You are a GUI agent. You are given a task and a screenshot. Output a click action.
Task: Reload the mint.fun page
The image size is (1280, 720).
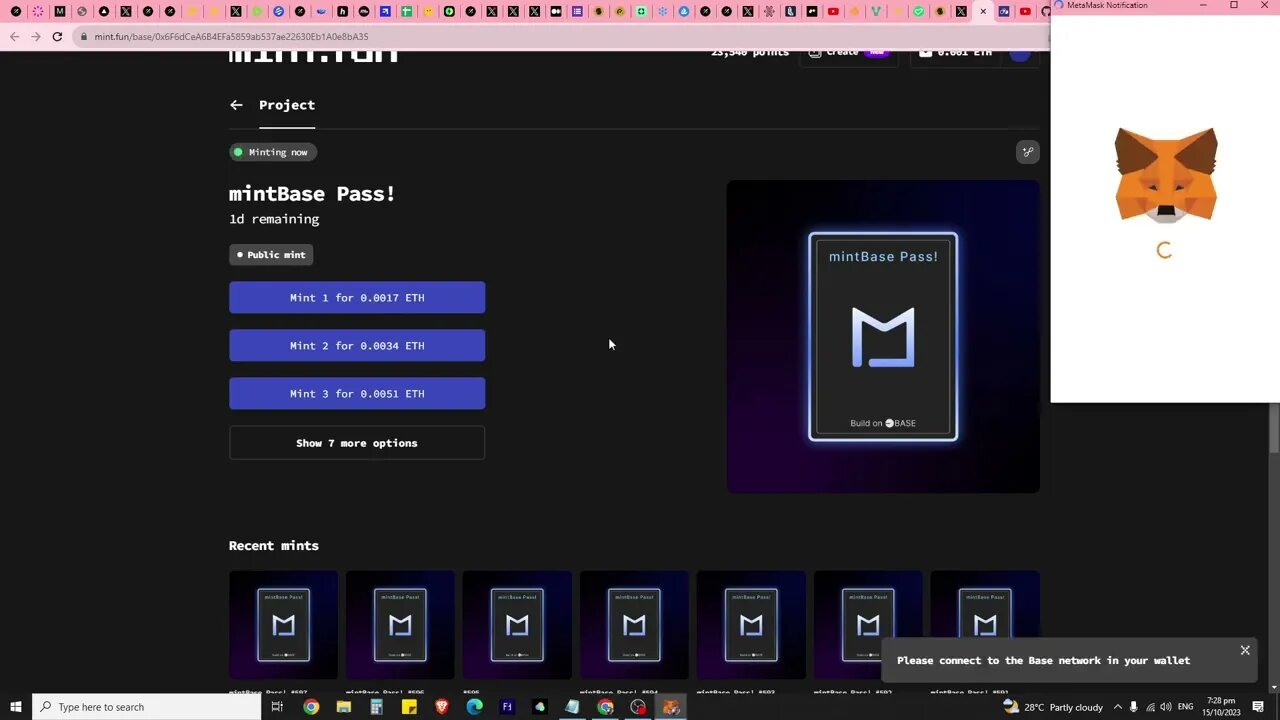tap(57, 37)
